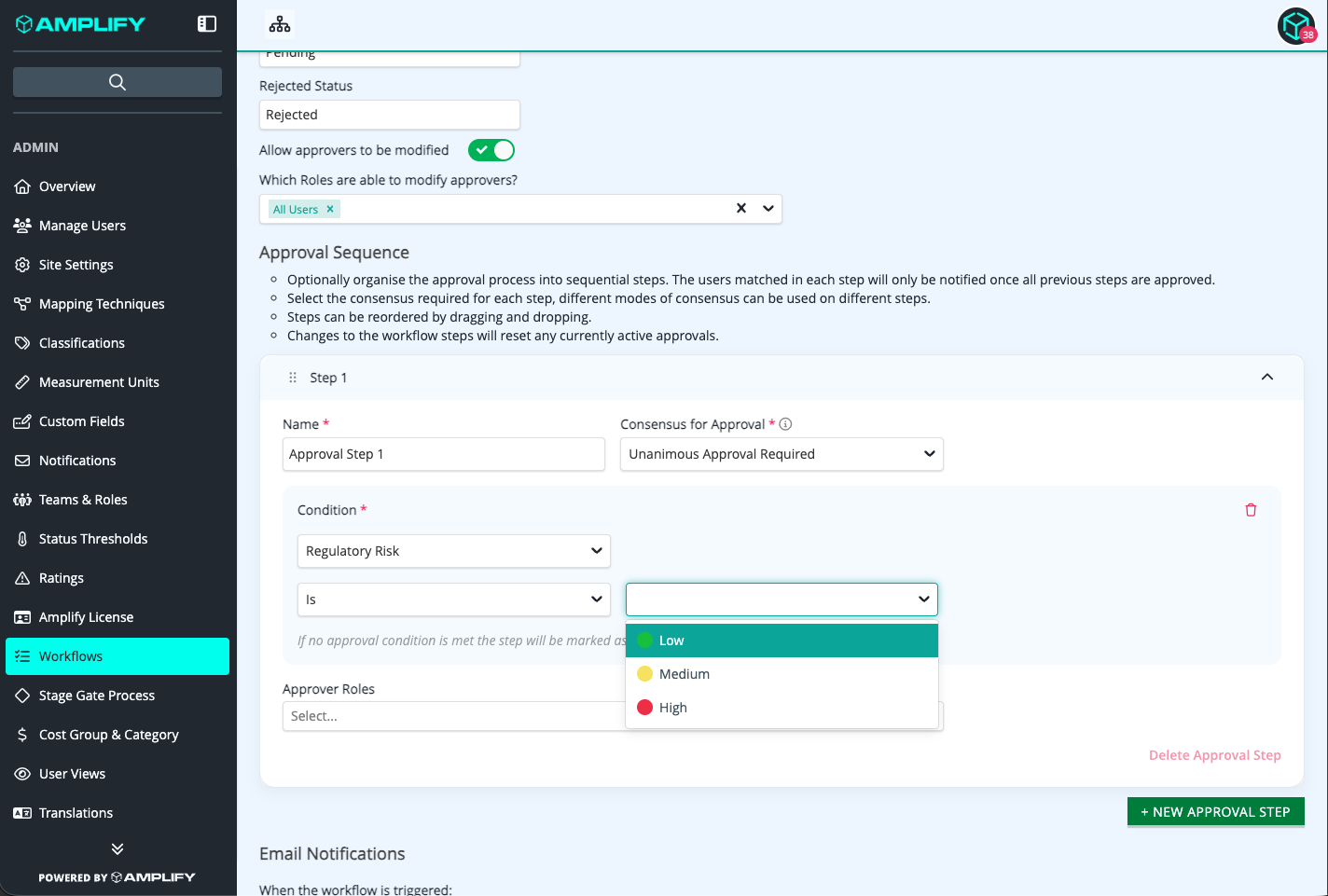
Task: Click the sidebar search magnifier
Action: tap(118, 82)
